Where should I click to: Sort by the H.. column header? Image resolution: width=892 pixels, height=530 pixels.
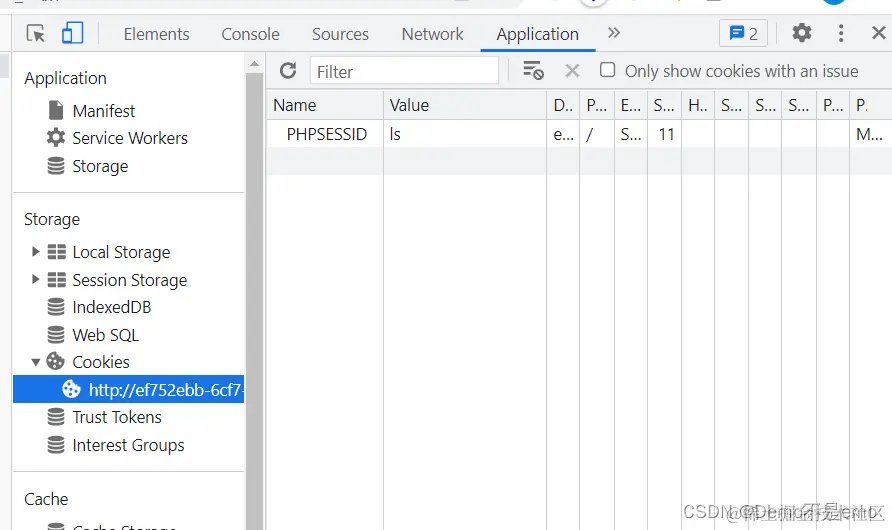click(698, 105)
